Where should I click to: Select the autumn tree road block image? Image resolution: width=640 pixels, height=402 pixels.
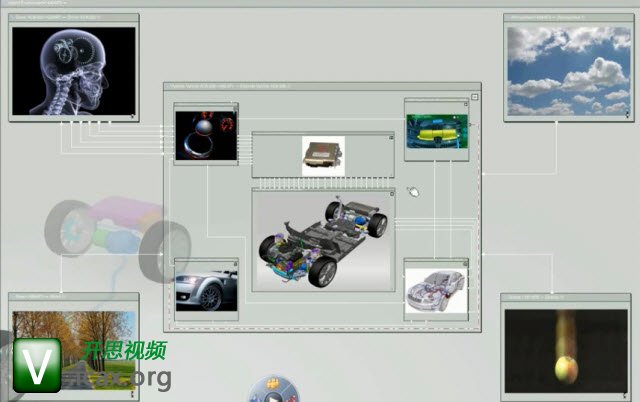(74, 351)
